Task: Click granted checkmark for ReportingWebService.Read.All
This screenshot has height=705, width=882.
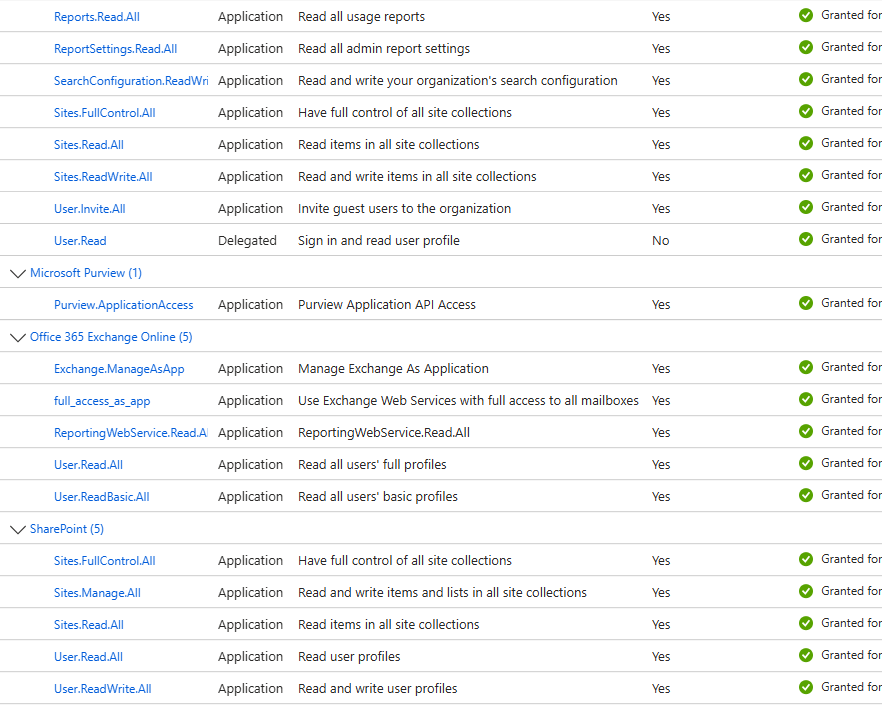Action: coord(806,432)
